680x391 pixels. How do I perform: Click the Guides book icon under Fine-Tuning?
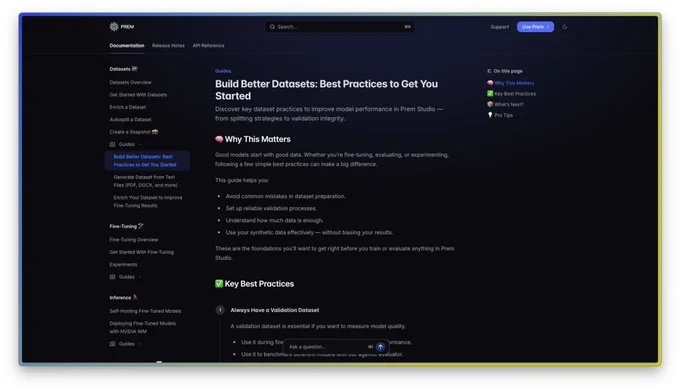pos(112,277)
